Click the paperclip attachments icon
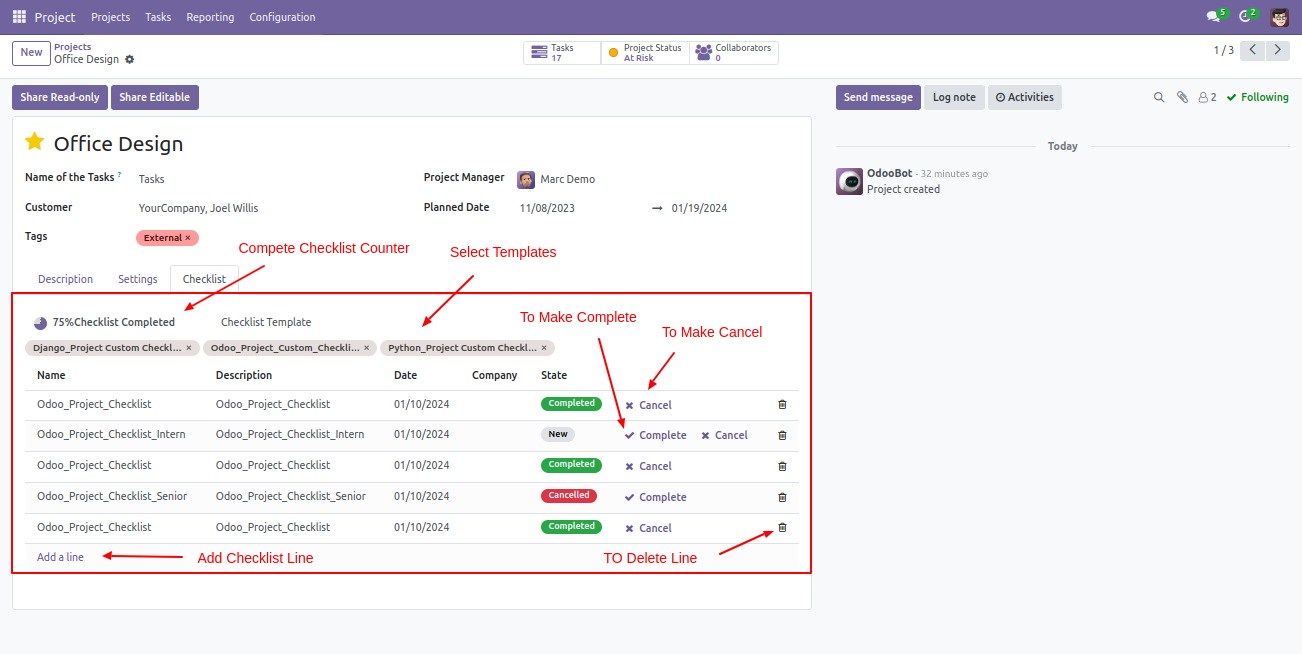 1182,97
